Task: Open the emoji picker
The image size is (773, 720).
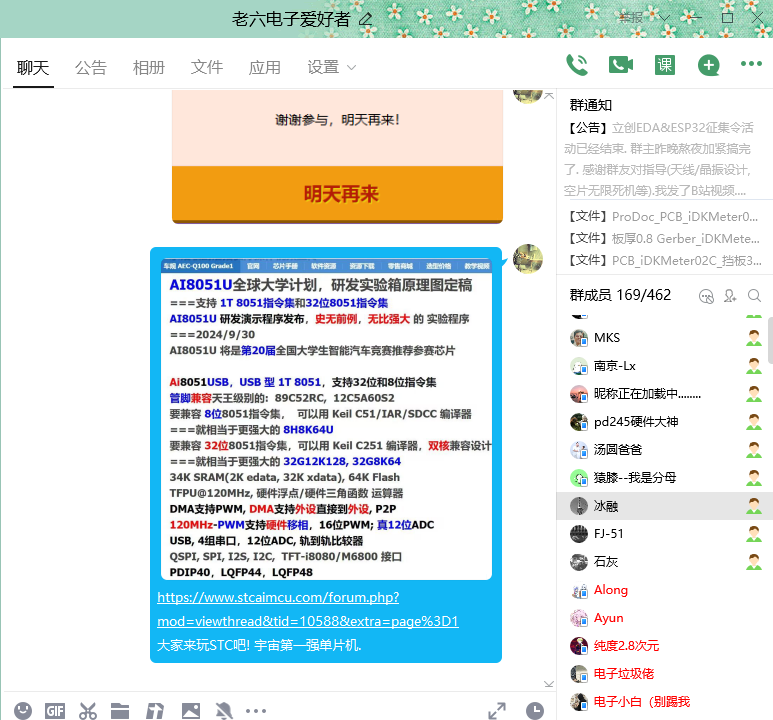Action: pyautogui.click(x=22, y=711)
